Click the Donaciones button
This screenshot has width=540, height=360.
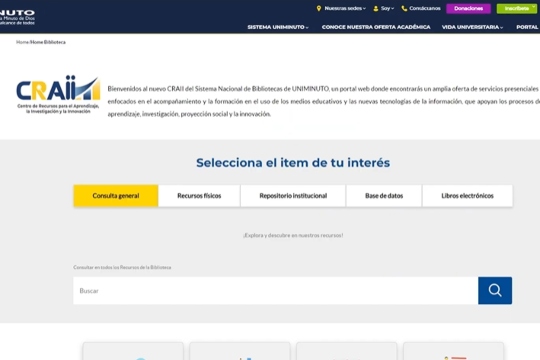(x=468, y=9)
